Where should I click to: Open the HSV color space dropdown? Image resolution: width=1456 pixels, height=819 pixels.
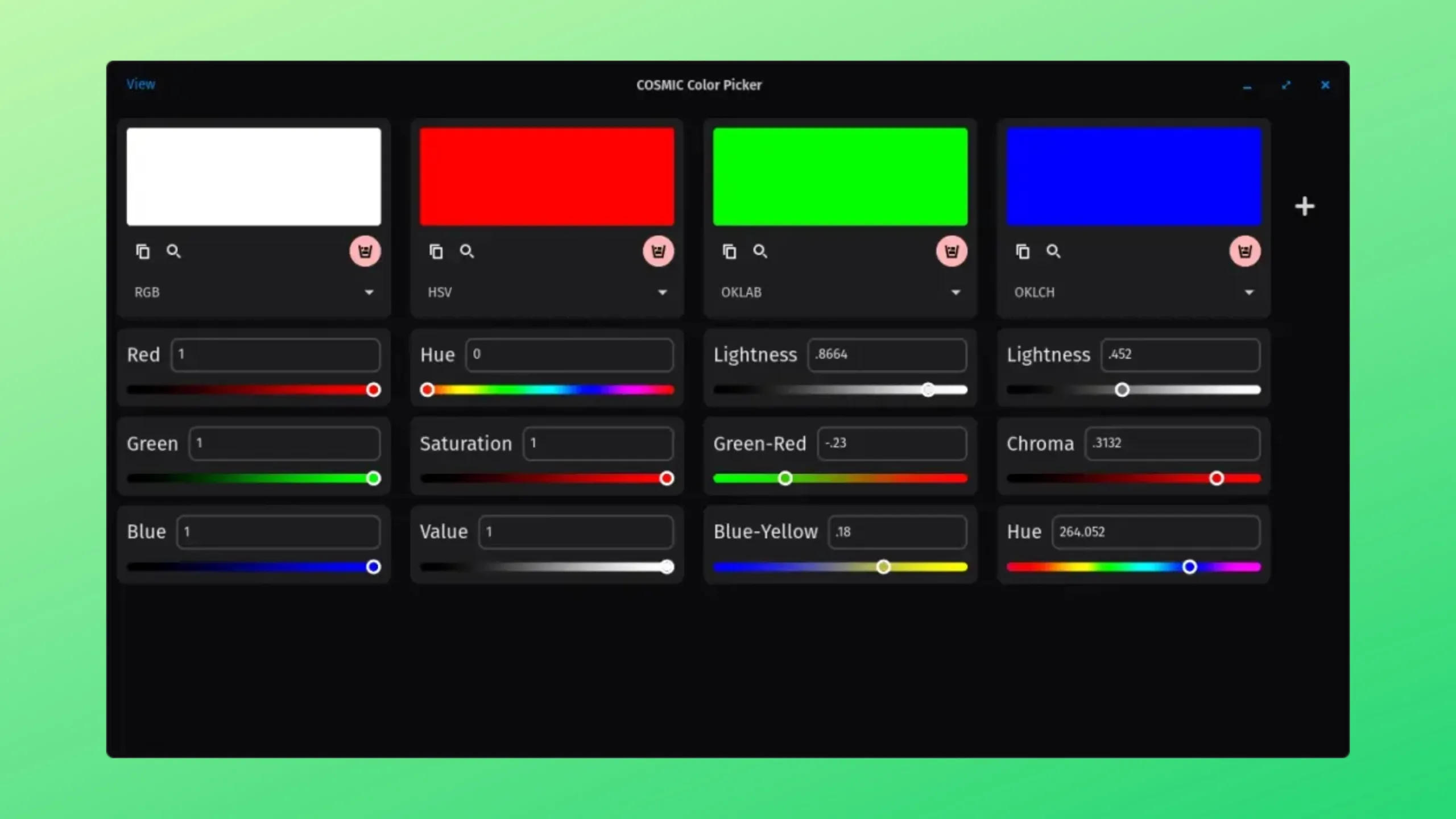pos(547,292)
